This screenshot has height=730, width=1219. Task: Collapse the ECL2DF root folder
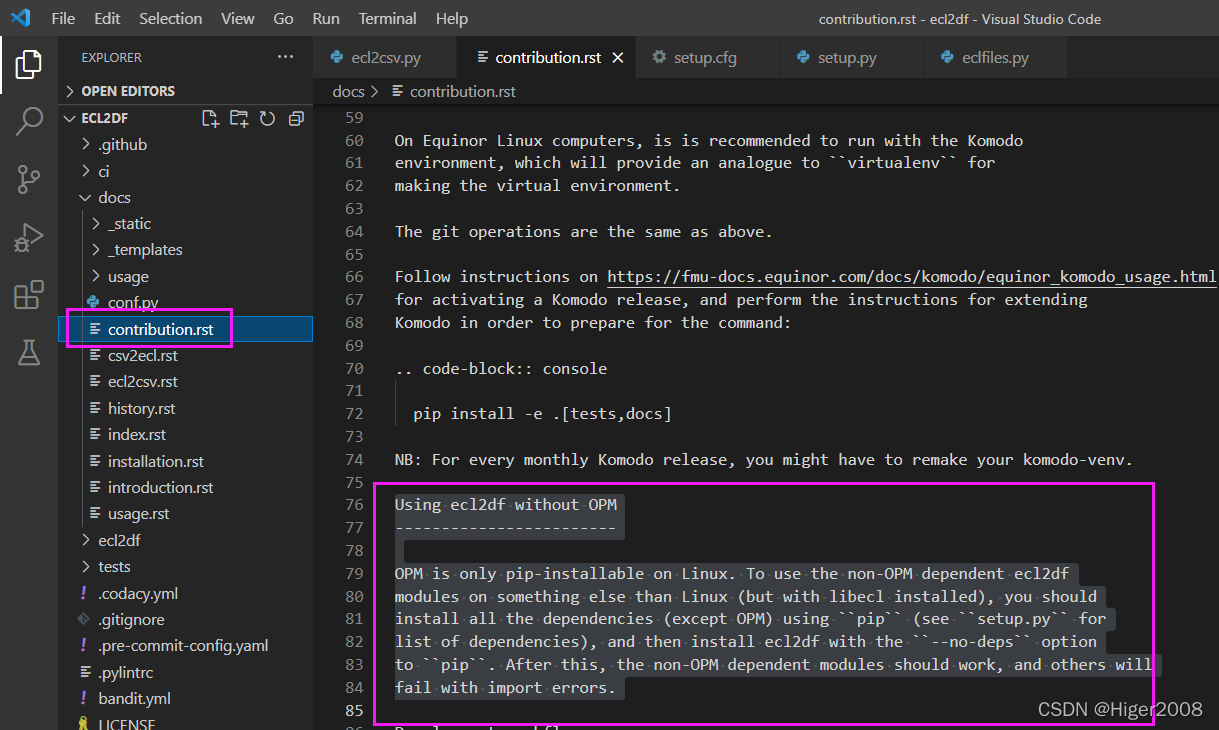70,118
